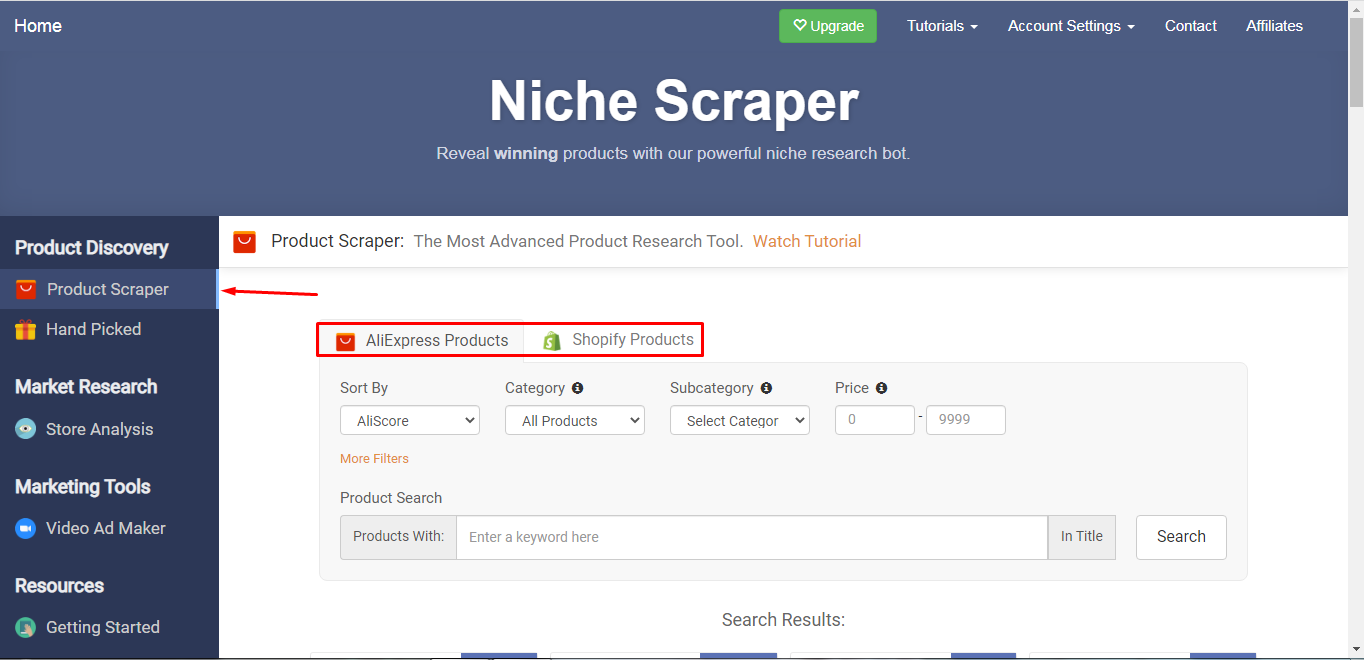The image size is (1364, 660).
Task: Open the Sort By AliScore dropdown
Action: click(410, 421)
